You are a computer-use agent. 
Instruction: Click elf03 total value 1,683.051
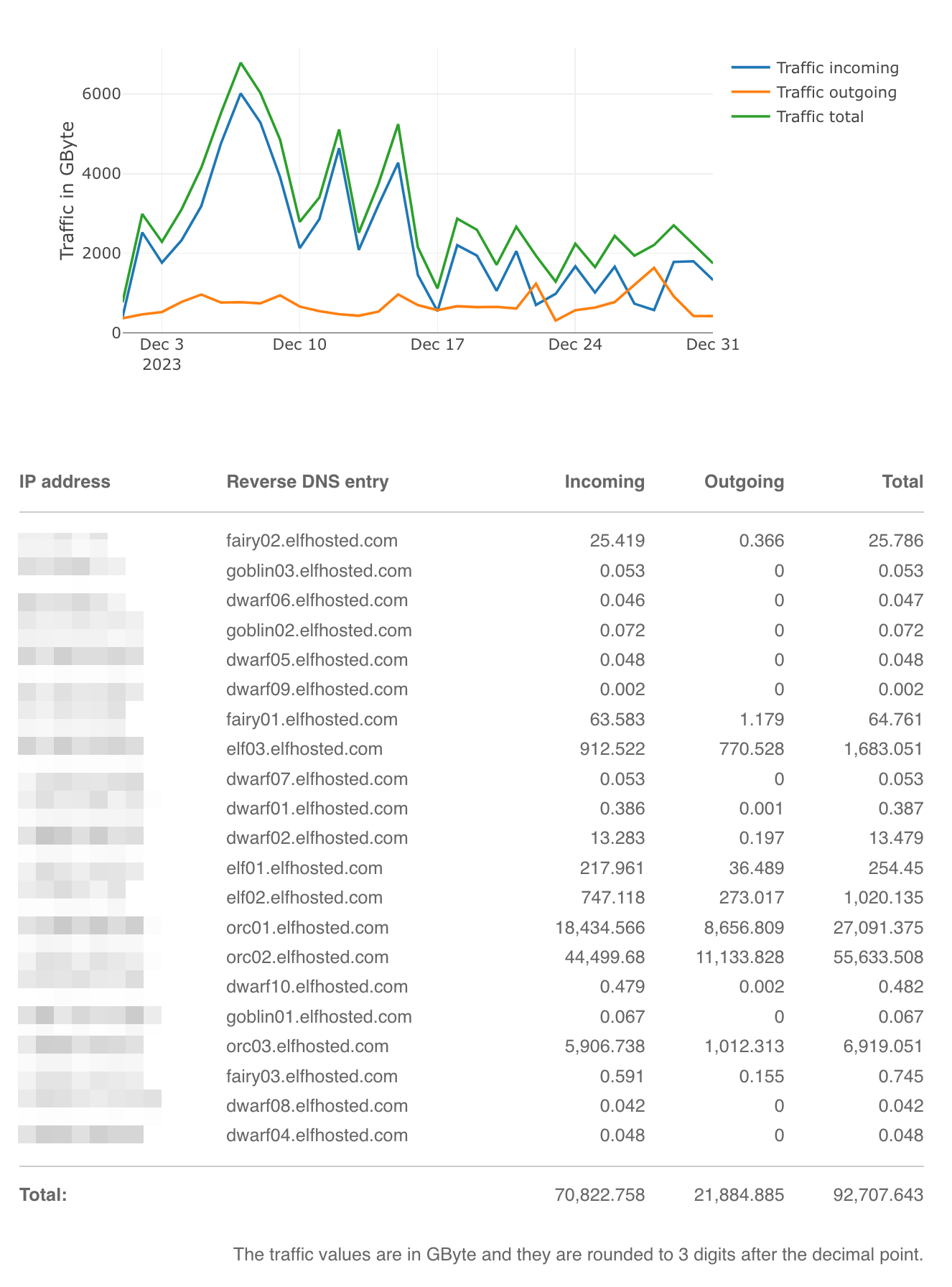coord(884,749)
